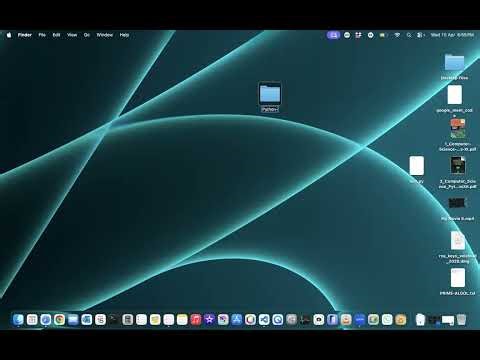Open the Finder menu in menu bar

25,35
